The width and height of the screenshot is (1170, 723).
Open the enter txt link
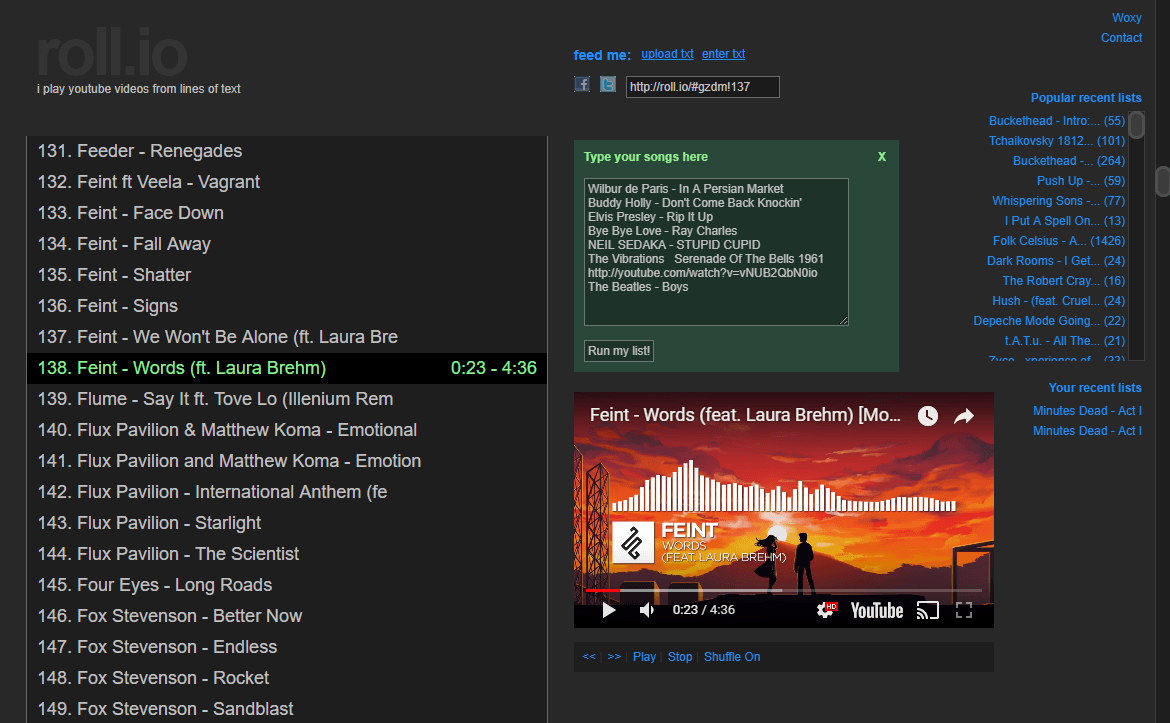pyautogui.click(x=723, y=54)
